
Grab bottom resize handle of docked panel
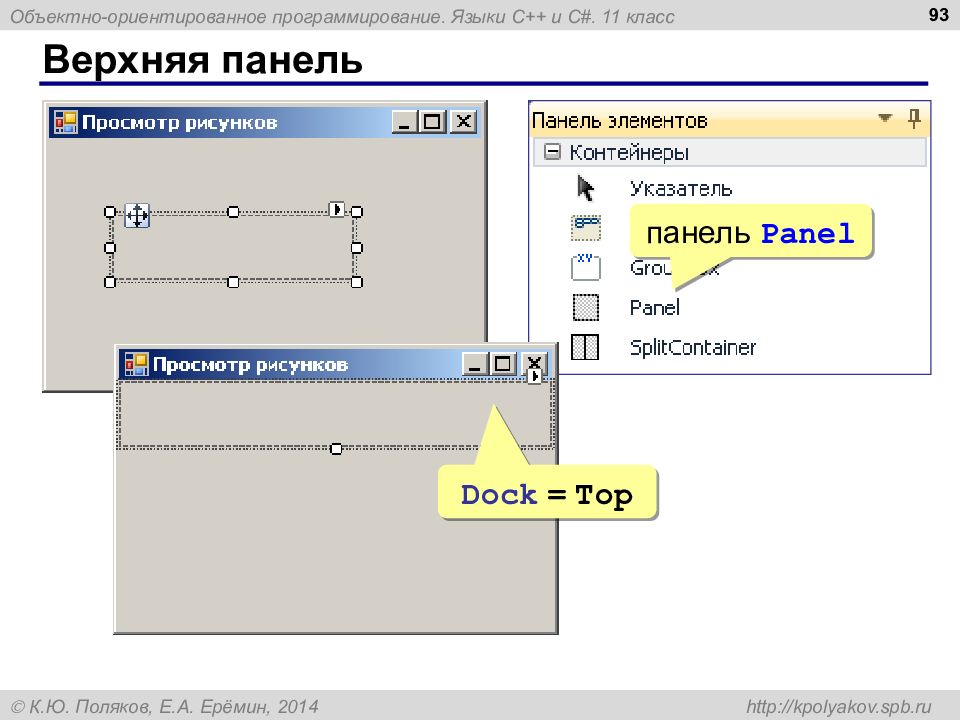click(336, 449)
